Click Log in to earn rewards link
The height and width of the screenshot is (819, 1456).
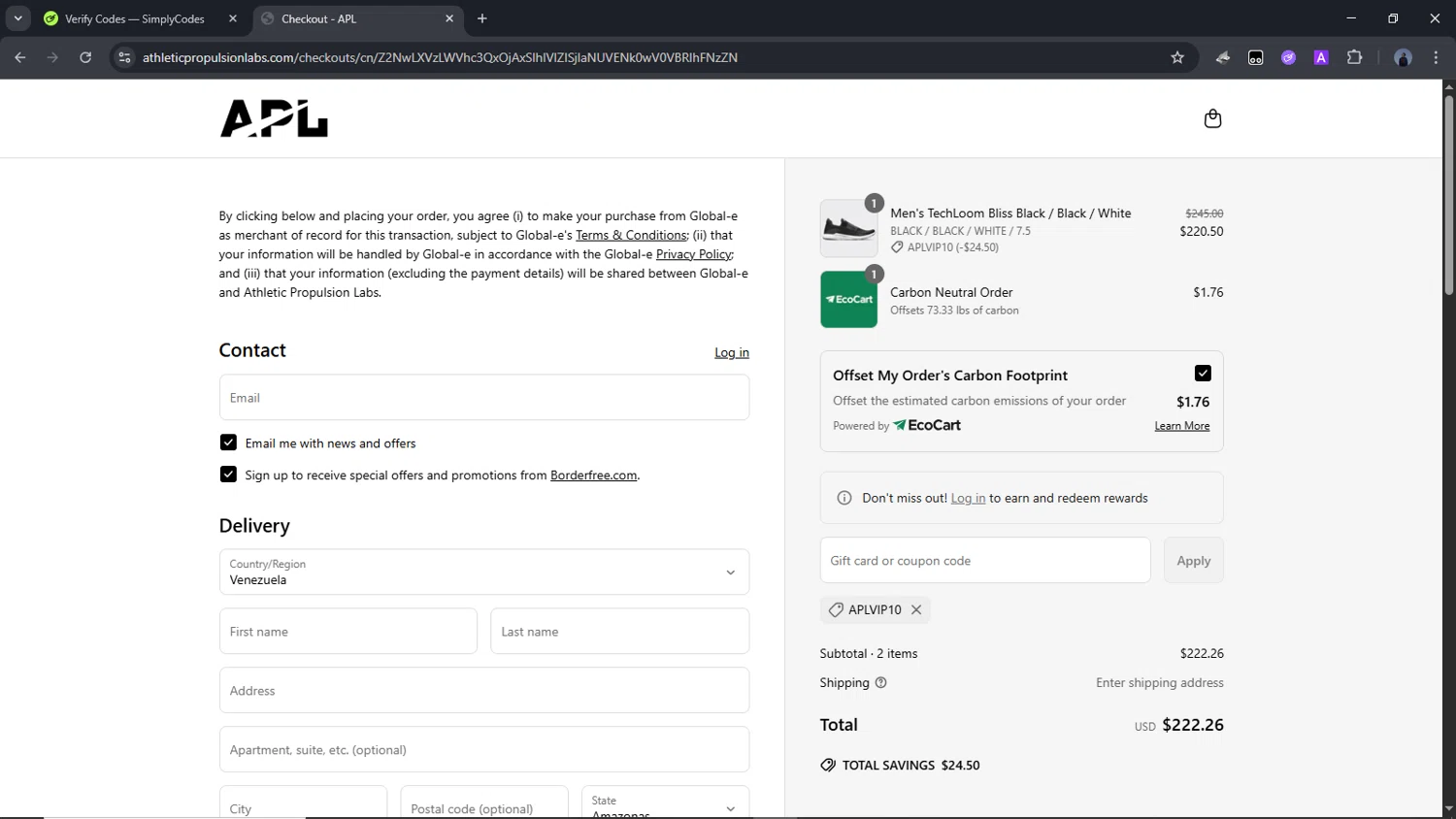pyautogui.click(x=968, y=498)
